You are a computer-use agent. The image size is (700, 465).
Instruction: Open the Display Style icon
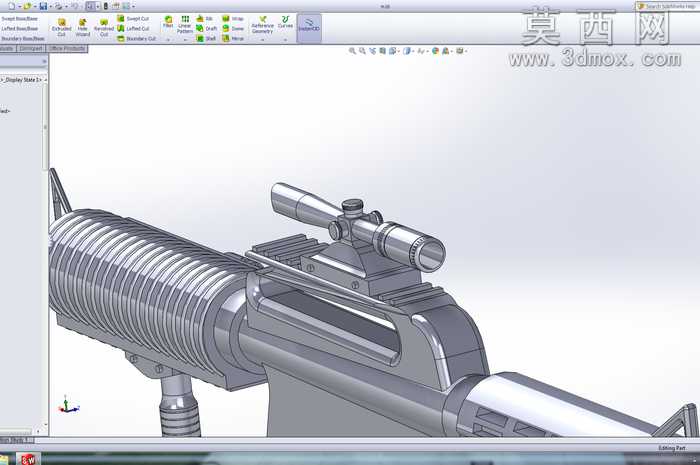(x=407, y=51)
